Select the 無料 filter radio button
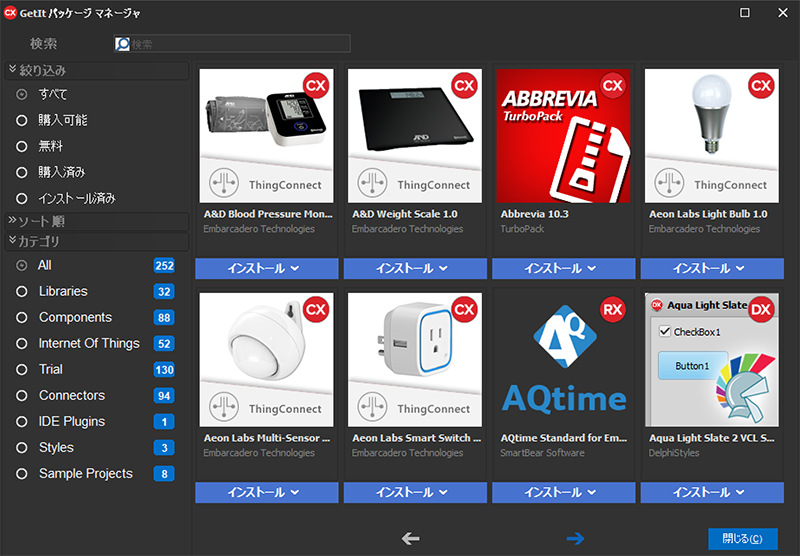The height and width of the screenshot is (556, 800). pyautogui.click(x=22, y=146)
